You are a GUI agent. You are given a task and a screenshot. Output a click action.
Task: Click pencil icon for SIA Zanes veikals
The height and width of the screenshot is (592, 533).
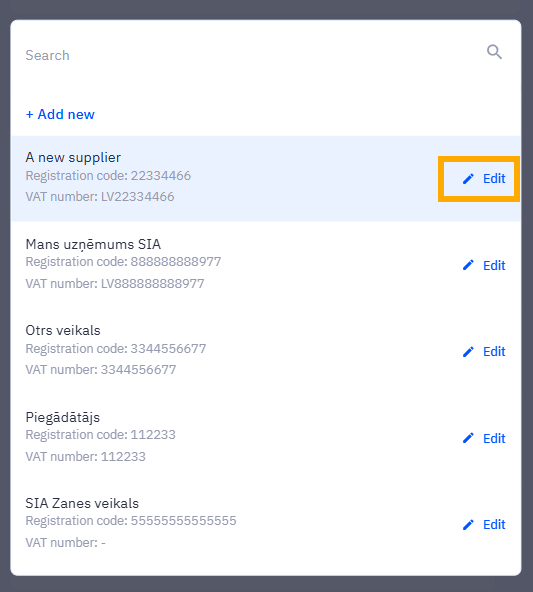tap(468, 524)
